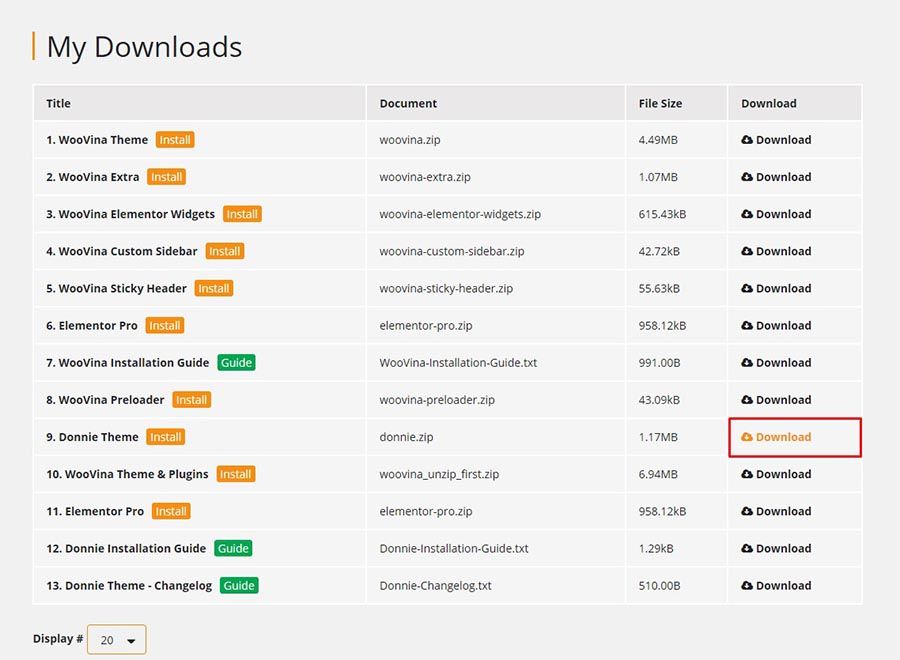Click Install badge beside WooVina Theme & Plugins
The image size is (900, 660).
pyautogui.click(x=236, y=474)
